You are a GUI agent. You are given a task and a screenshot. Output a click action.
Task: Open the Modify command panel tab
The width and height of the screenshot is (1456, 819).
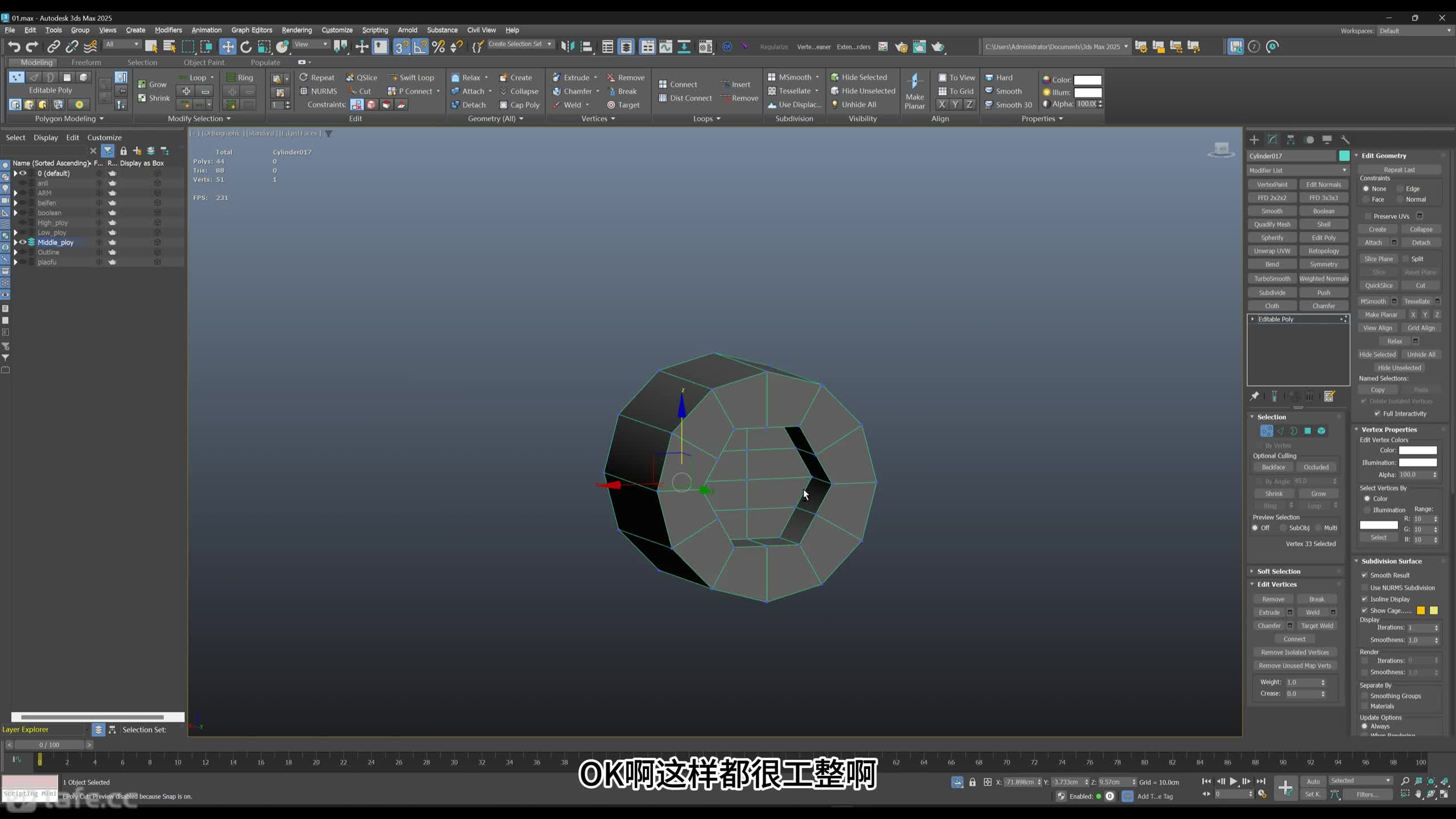click(1272, 140)
